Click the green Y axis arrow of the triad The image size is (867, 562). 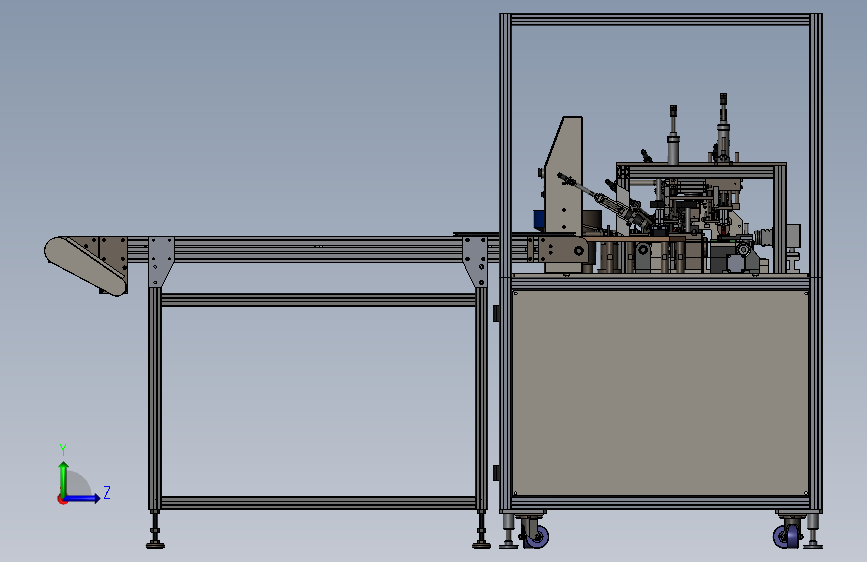pos(64,478)
